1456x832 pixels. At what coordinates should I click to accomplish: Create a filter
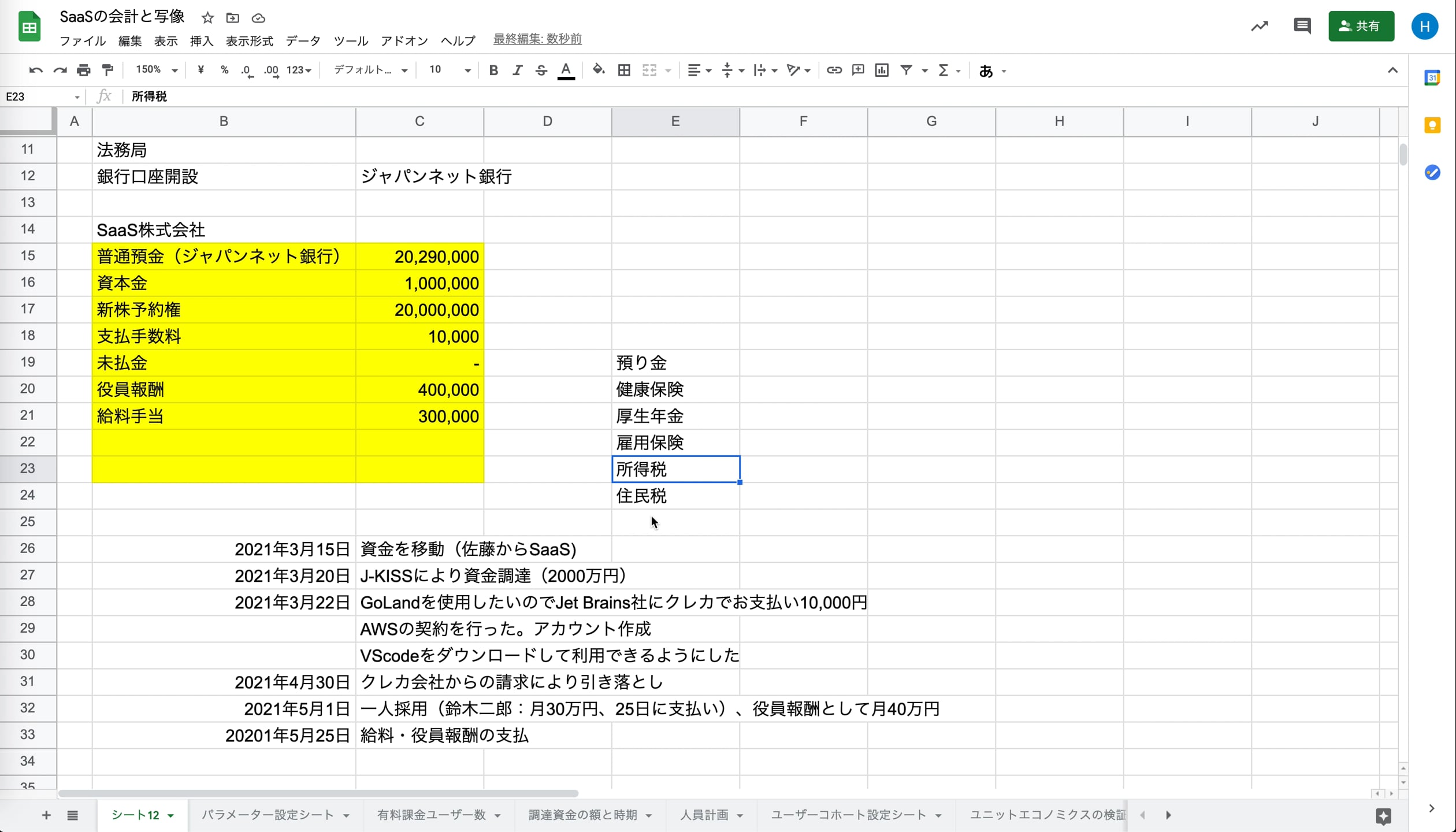pos(906,70)
